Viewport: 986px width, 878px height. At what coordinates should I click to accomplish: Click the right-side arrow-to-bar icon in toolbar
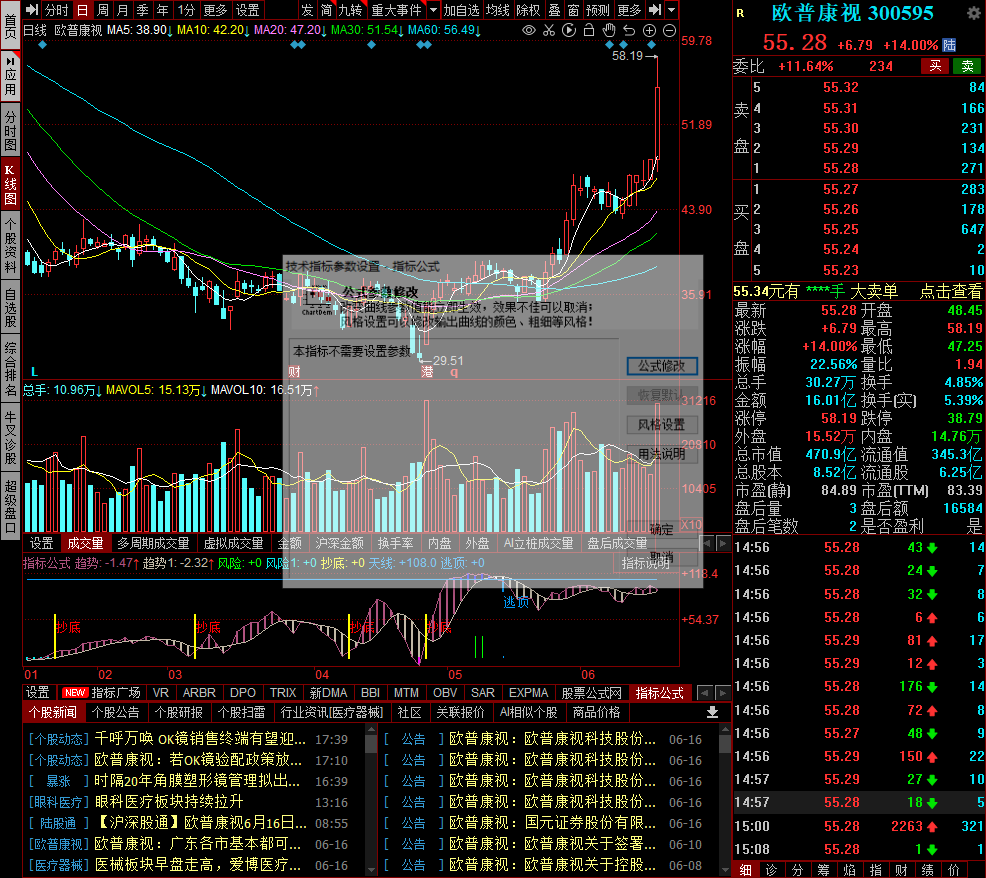pyautogui.click(x=655, y=10)
